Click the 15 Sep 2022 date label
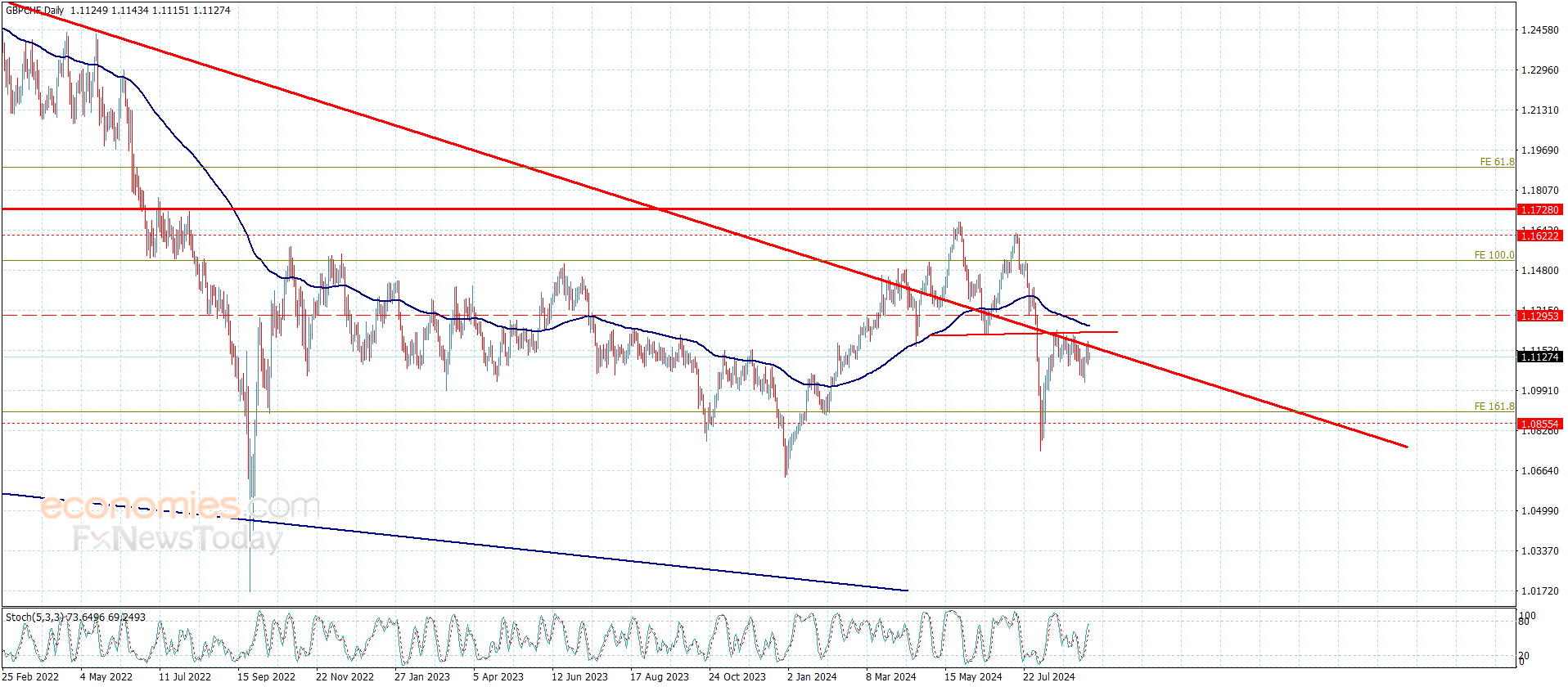Image resolution: width=1568 pixels, height=687 pixels. tap(266, 677)
